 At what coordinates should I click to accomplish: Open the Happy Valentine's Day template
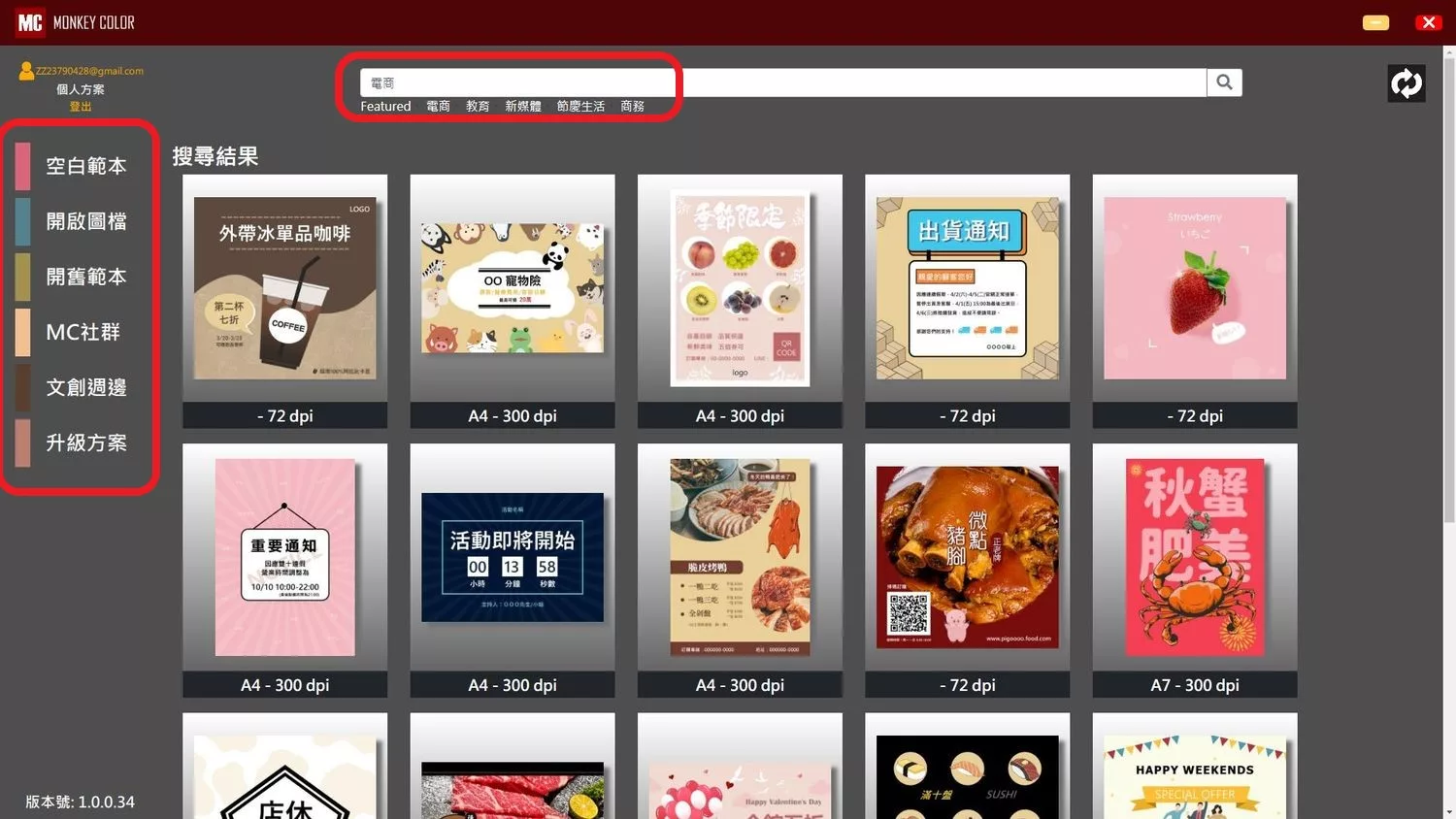click(740, 767)
